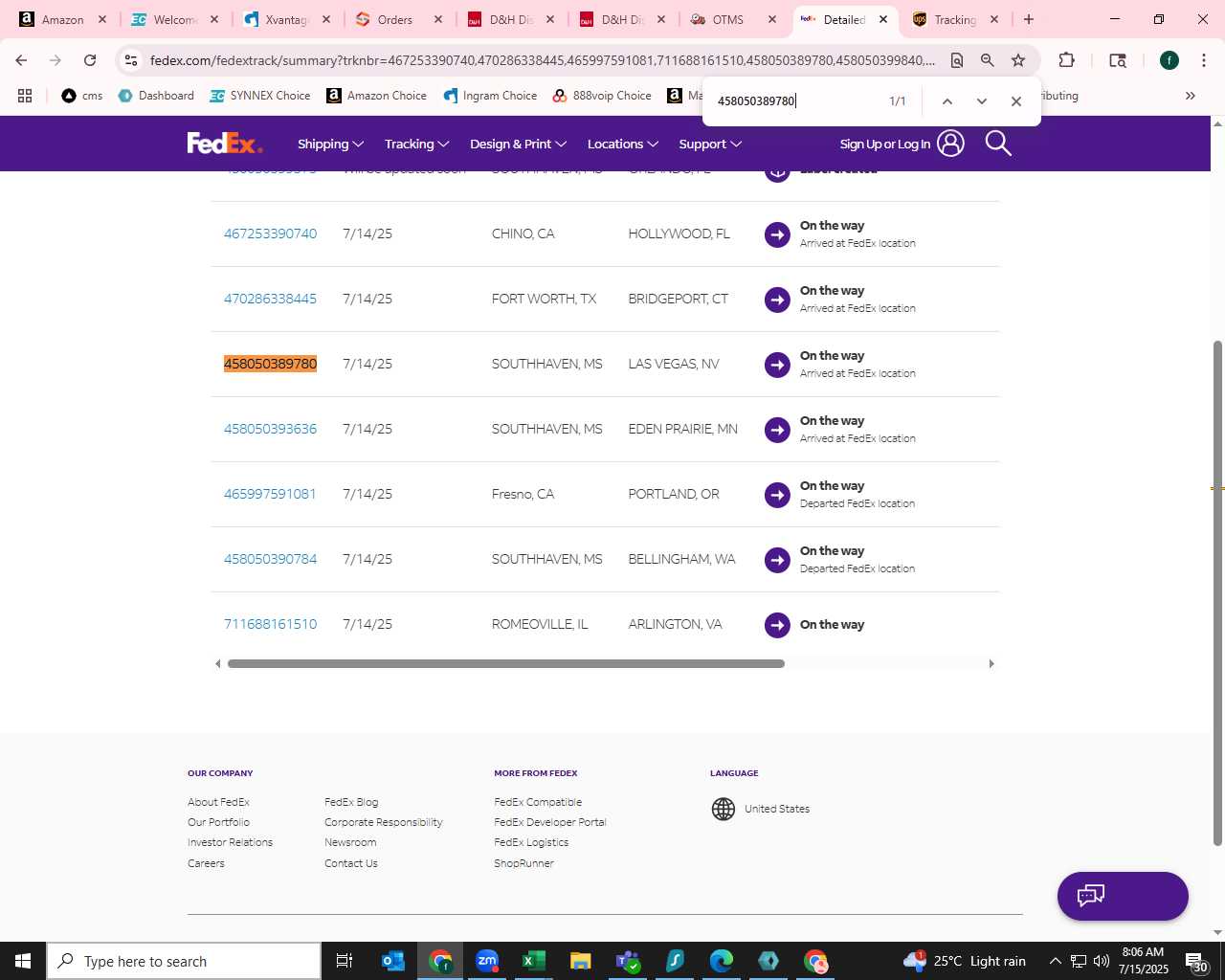The height and width of the screenshot is (980, 1225).
Task: Open Zoom from the taskbar
Action: click(x=487, y=961)
